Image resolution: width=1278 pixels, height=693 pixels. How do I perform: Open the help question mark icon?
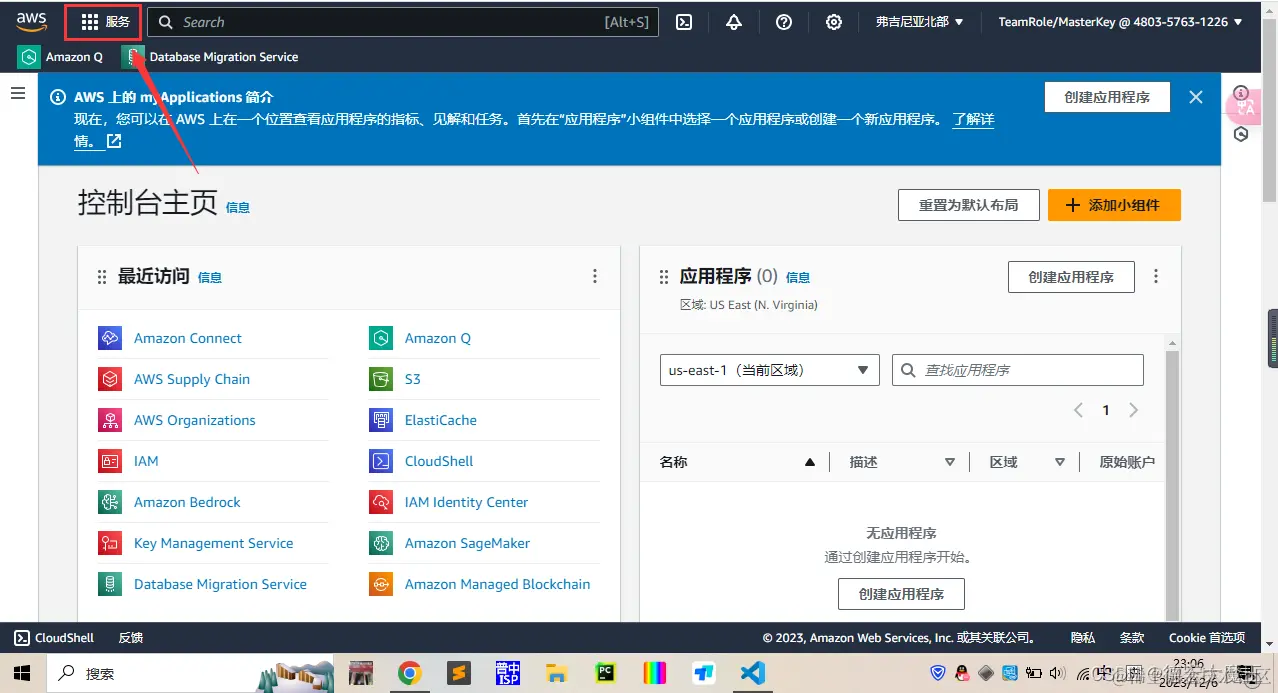click(784, 22)
